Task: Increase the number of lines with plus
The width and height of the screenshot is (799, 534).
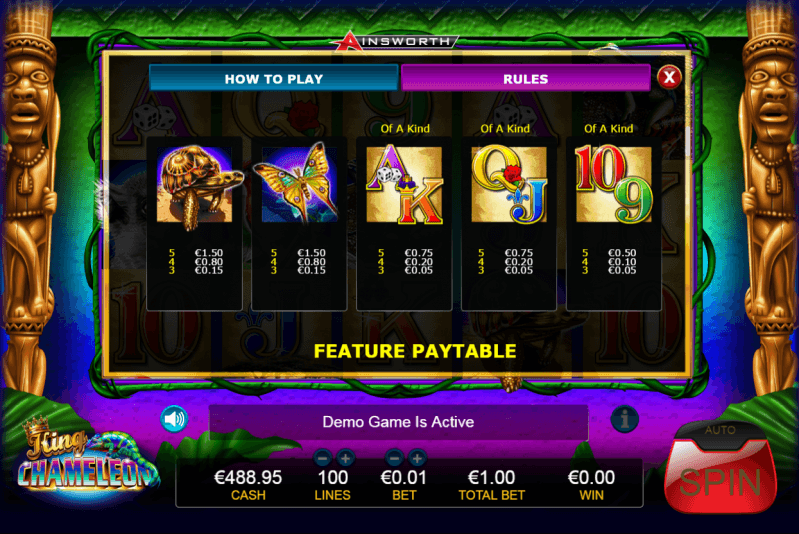Action: click(345, 459)
